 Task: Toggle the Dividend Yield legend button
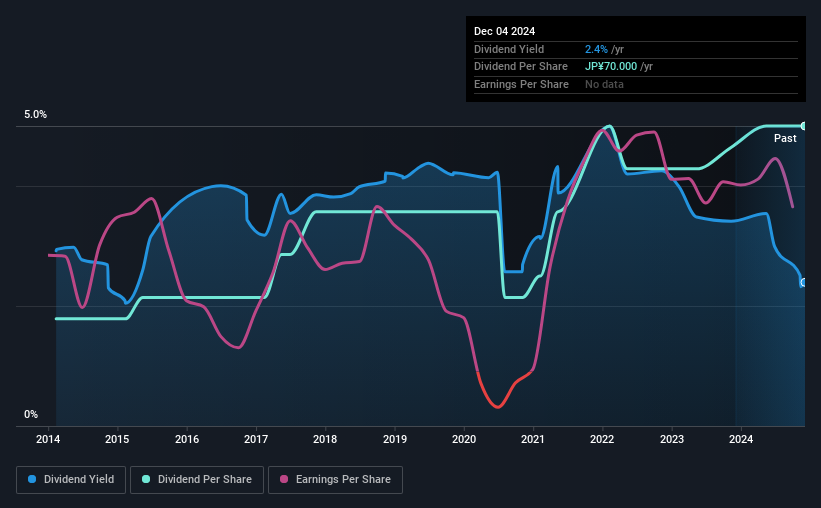[x=71, y=480]
